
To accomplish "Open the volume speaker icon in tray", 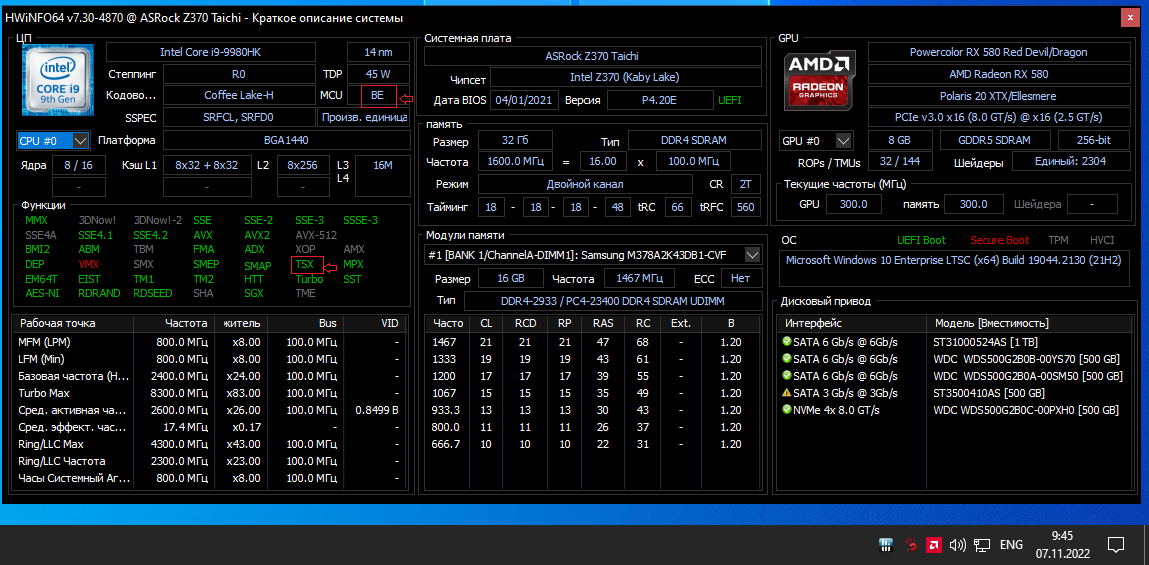I will pyautogui.click(x=957, y=544).
